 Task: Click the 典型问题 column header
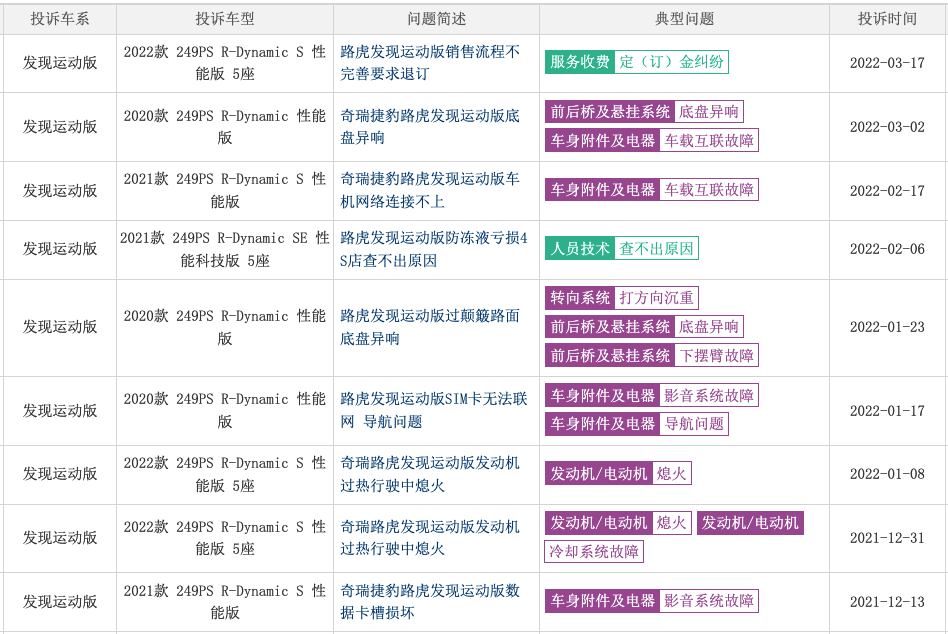684,19
